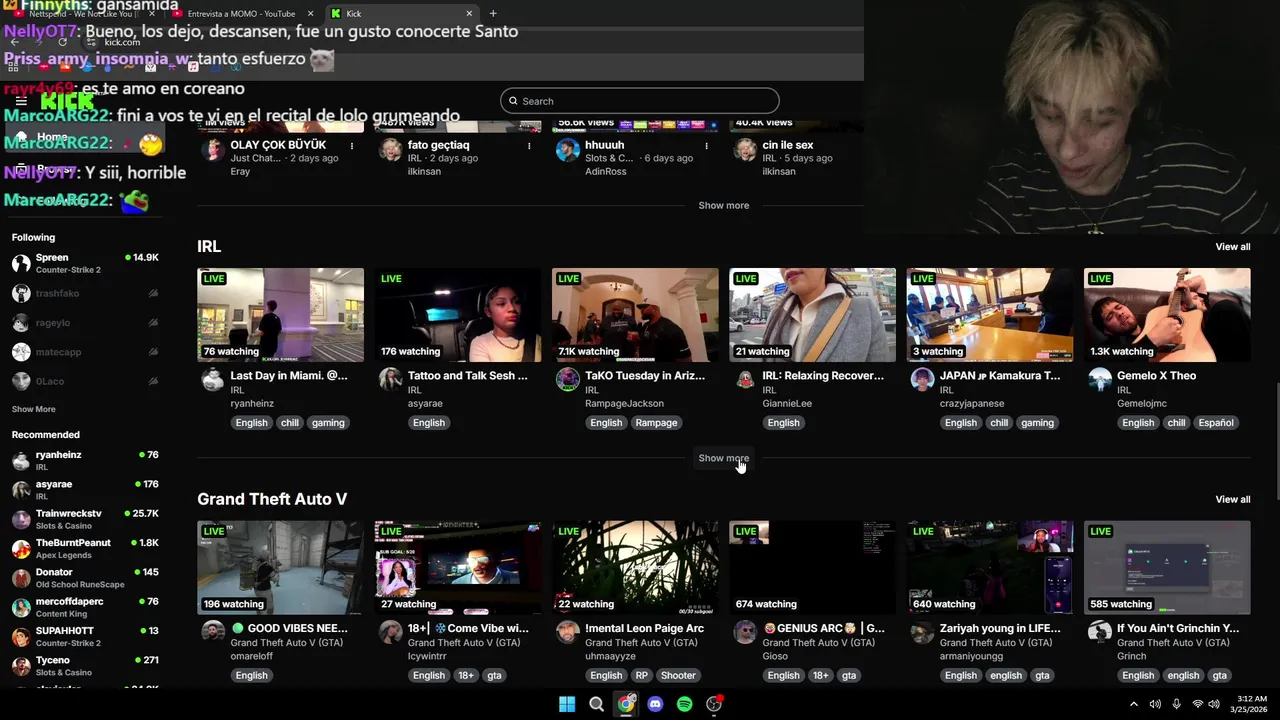
Task: Open Discord from the taskbar
Action: [655, 704]
